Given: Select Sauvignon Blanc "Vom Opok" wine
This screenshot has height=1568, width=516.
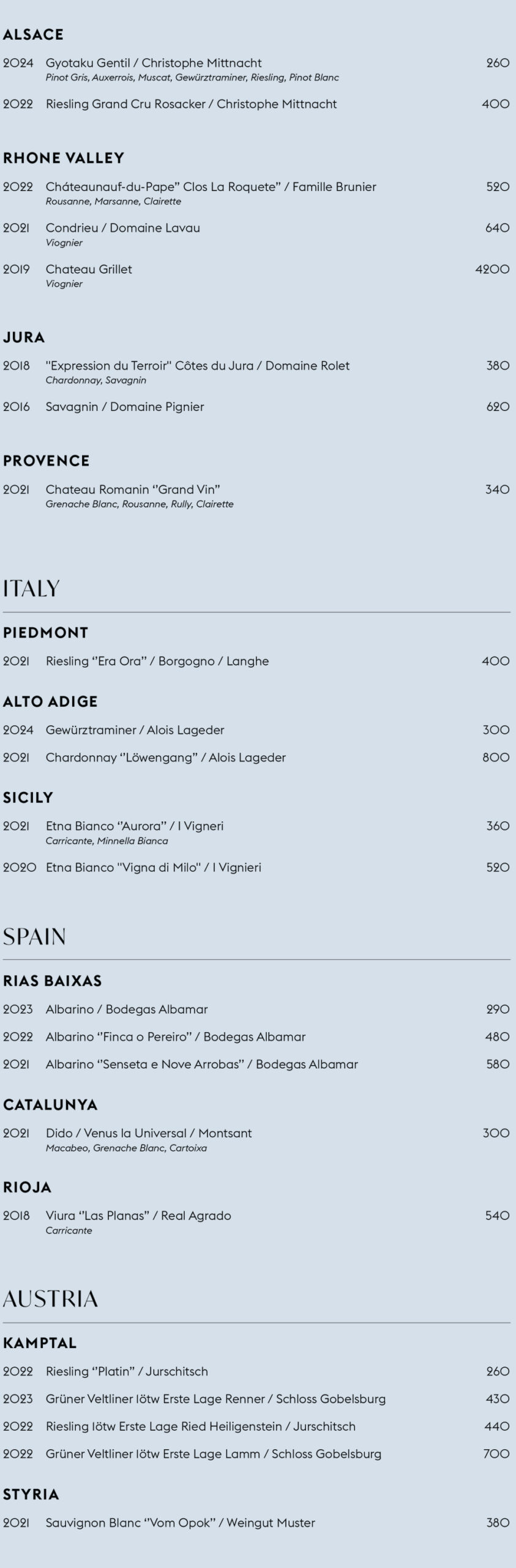Looking at the screenshot, I should [x=180, y=1523].
